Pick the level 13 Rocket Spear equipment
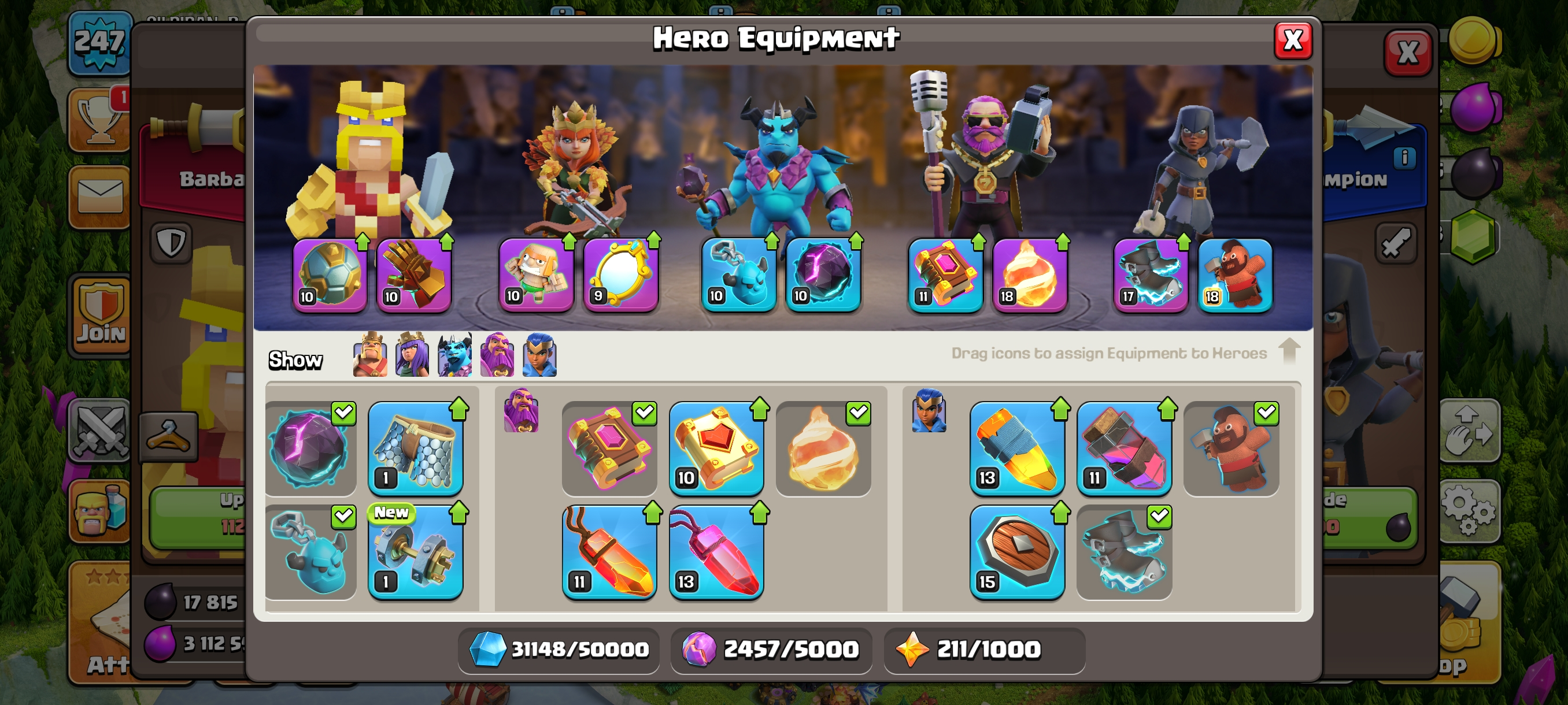Image resolution: width=1568 pixels, height=705 pixels. [x=1017, y=448]
